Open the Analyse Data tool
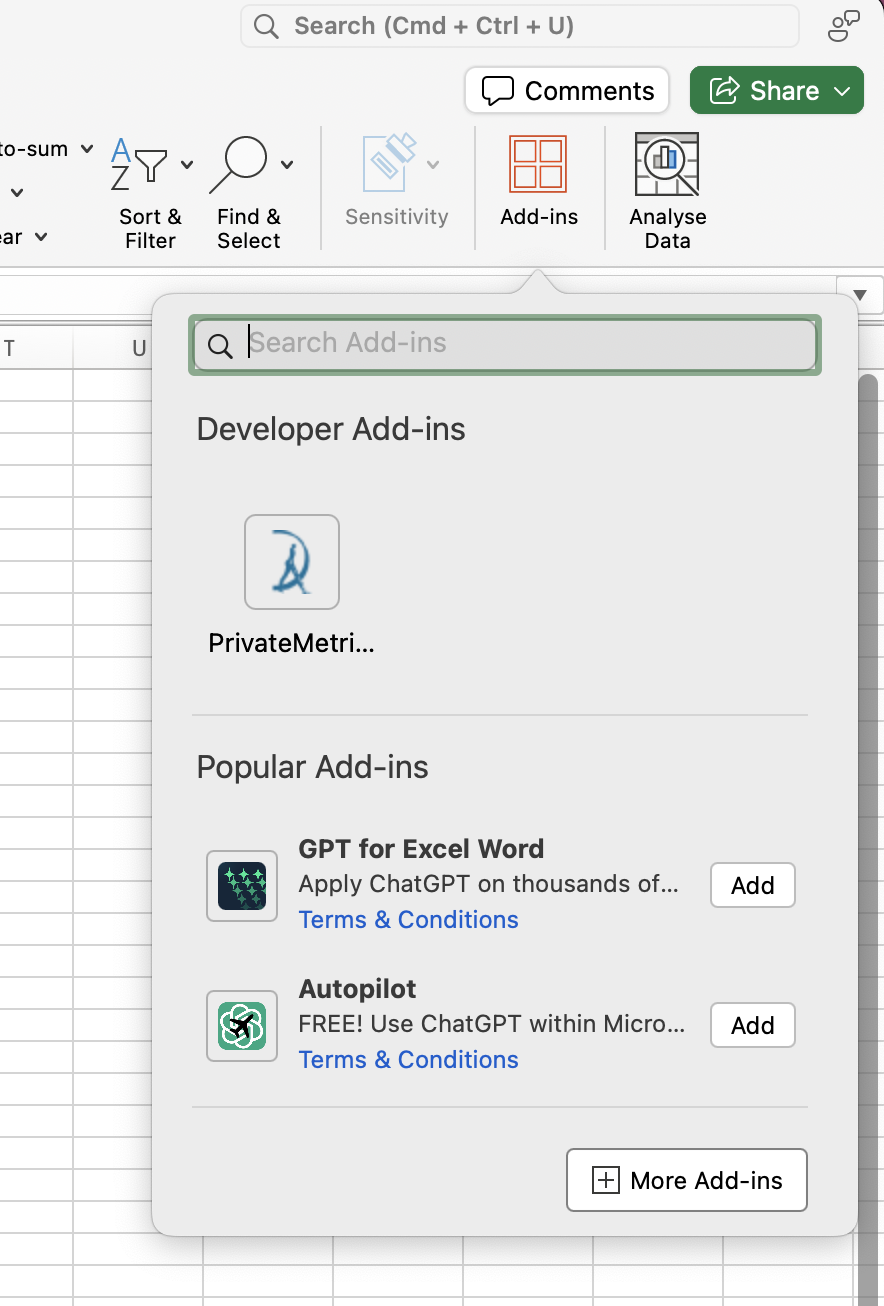Screen dimensions: 884x1306 [x=667, y=164]
